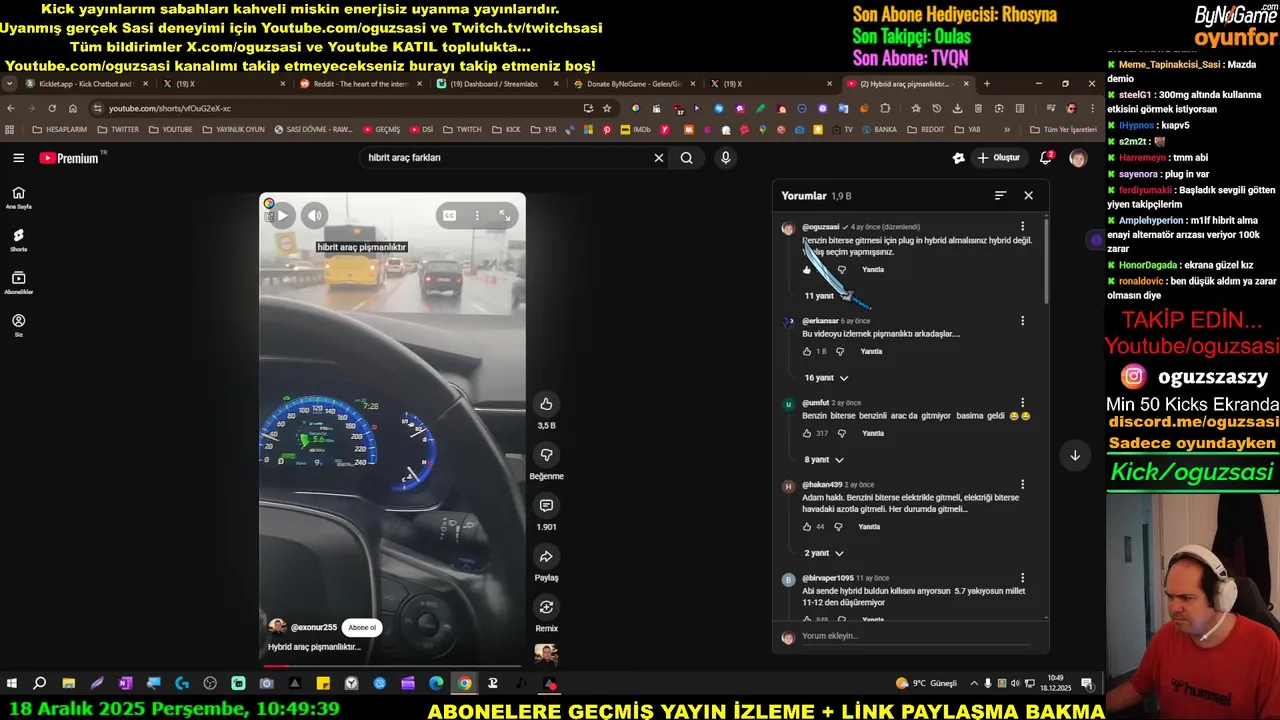The height and width of the screenshot is (720, 1280).
Task: Open the YouTube hamburger guide menu
Action: point(18,158)
